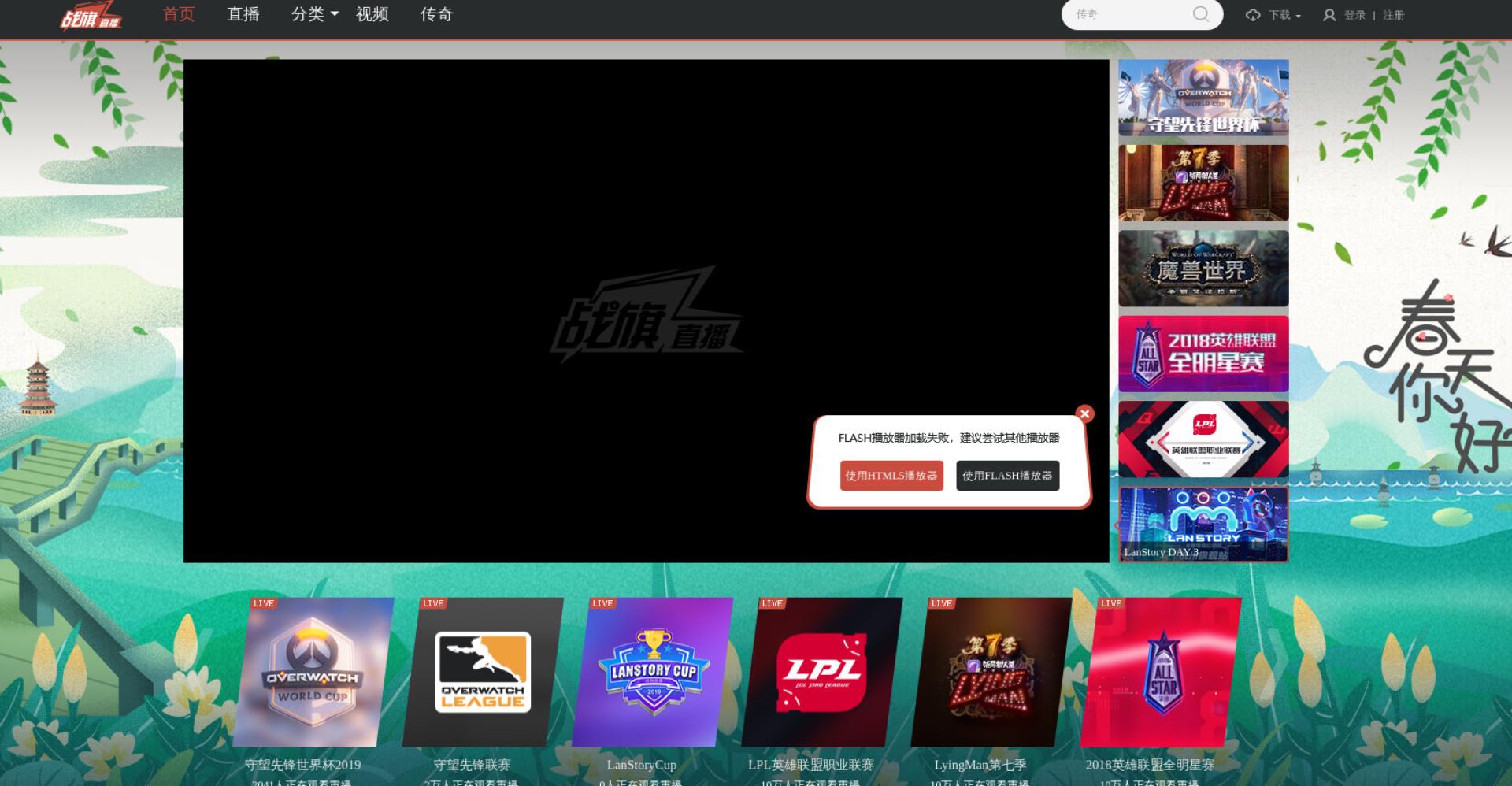
Task: Click LIVE badge on Overwatch World Cup card
Action: pos(264,603)
